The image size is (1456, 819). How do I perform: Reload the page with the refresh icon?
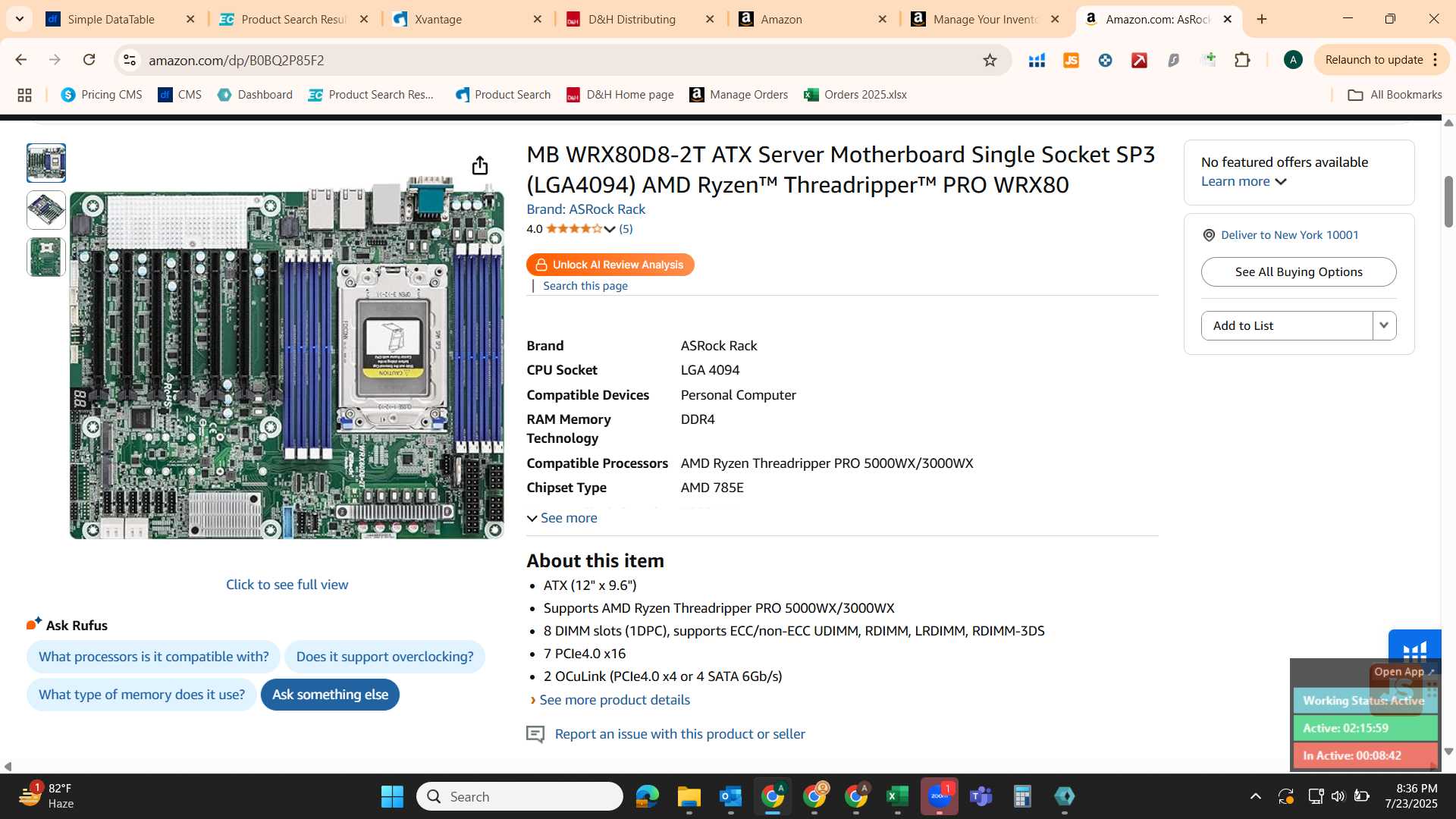pos(89,60)
